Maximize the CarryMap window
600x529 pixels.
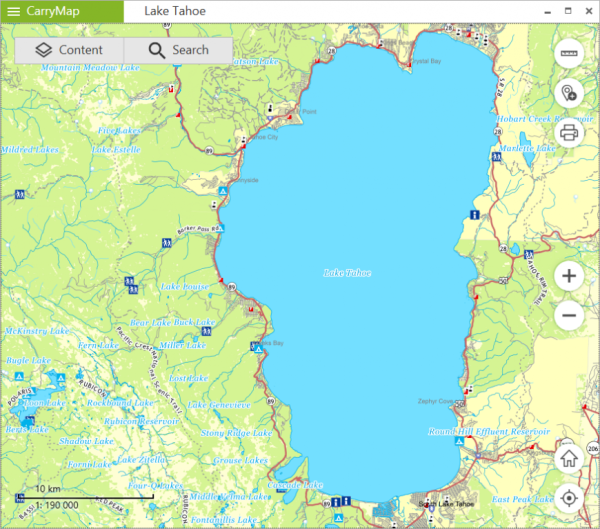(x=568, y=11)
